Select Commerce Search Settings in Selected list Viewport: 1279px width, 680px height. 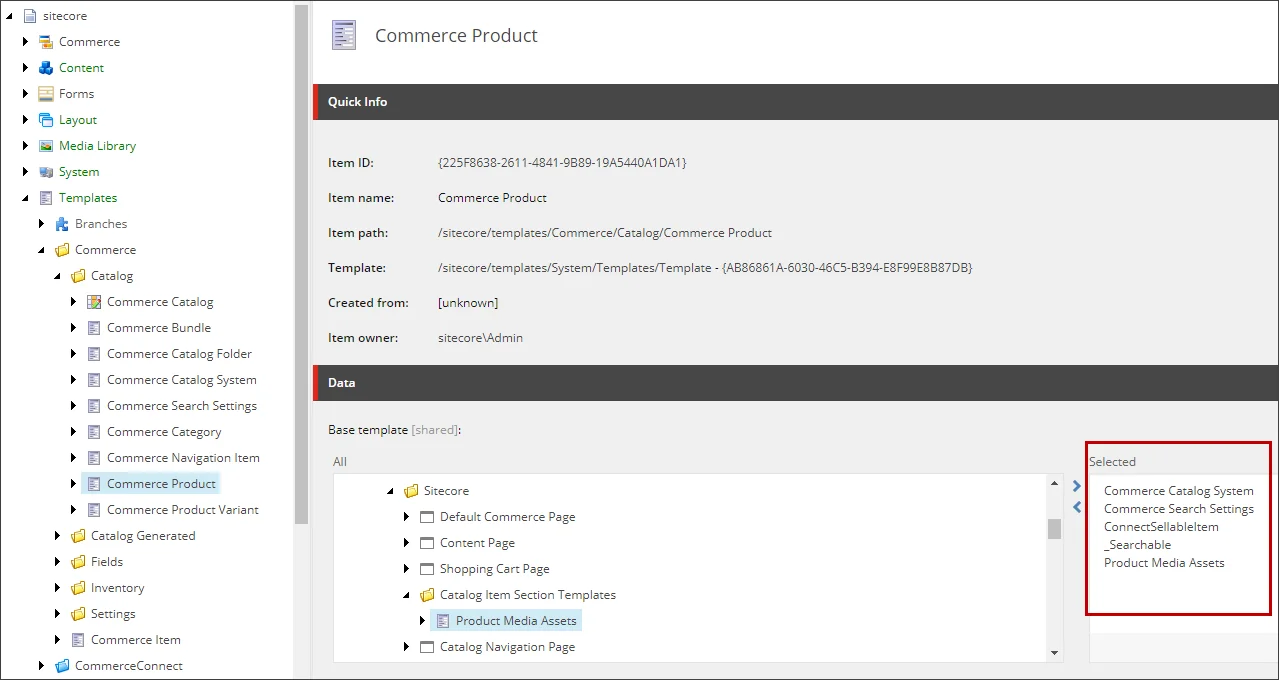pyautogui.click(x=1178, y=509)
